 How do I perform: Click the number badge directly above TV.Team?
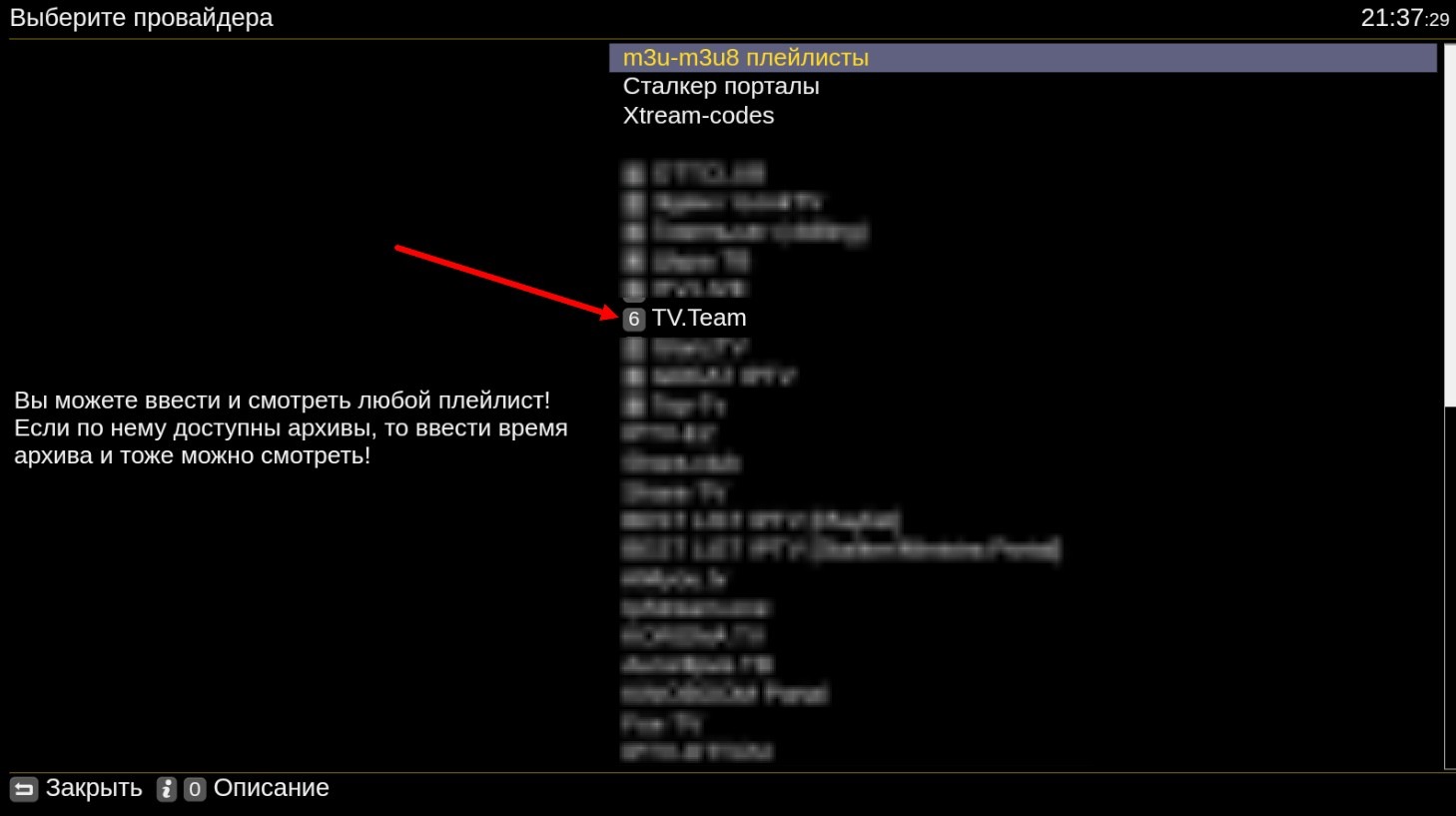coord(633,290)
